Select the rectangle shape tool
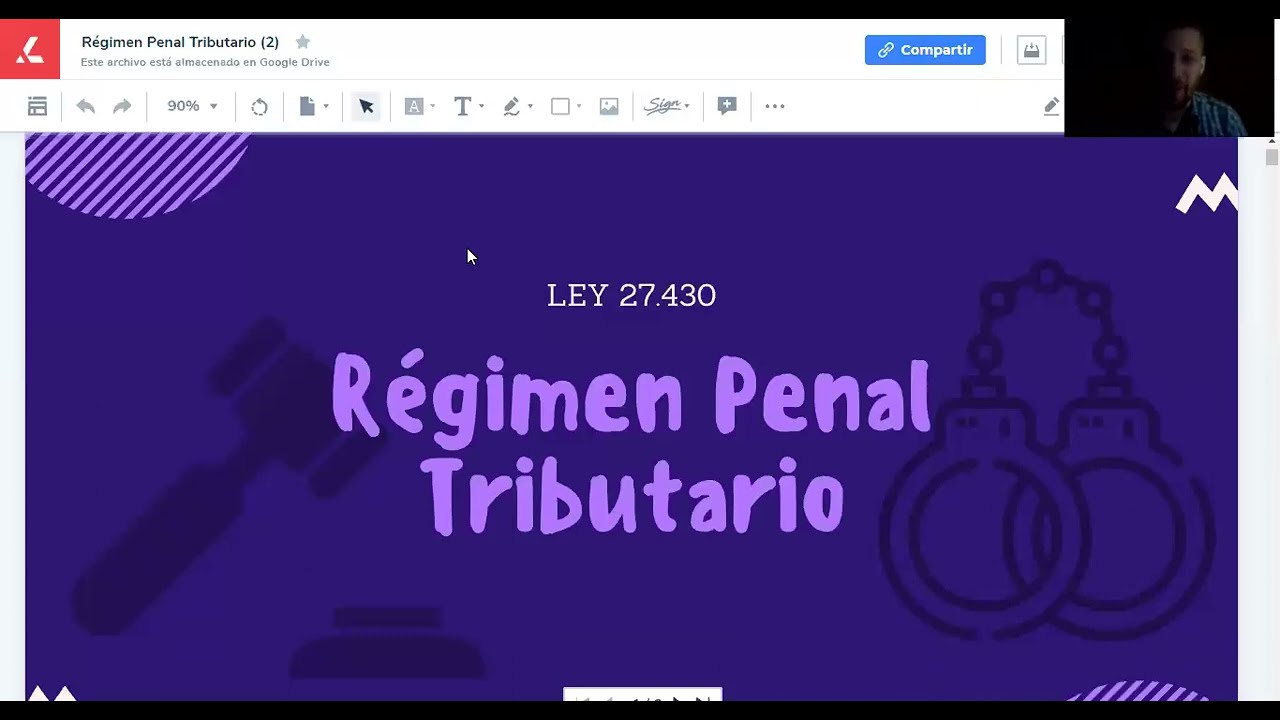This screenshot has height=720, width=1280. (560, 106)
